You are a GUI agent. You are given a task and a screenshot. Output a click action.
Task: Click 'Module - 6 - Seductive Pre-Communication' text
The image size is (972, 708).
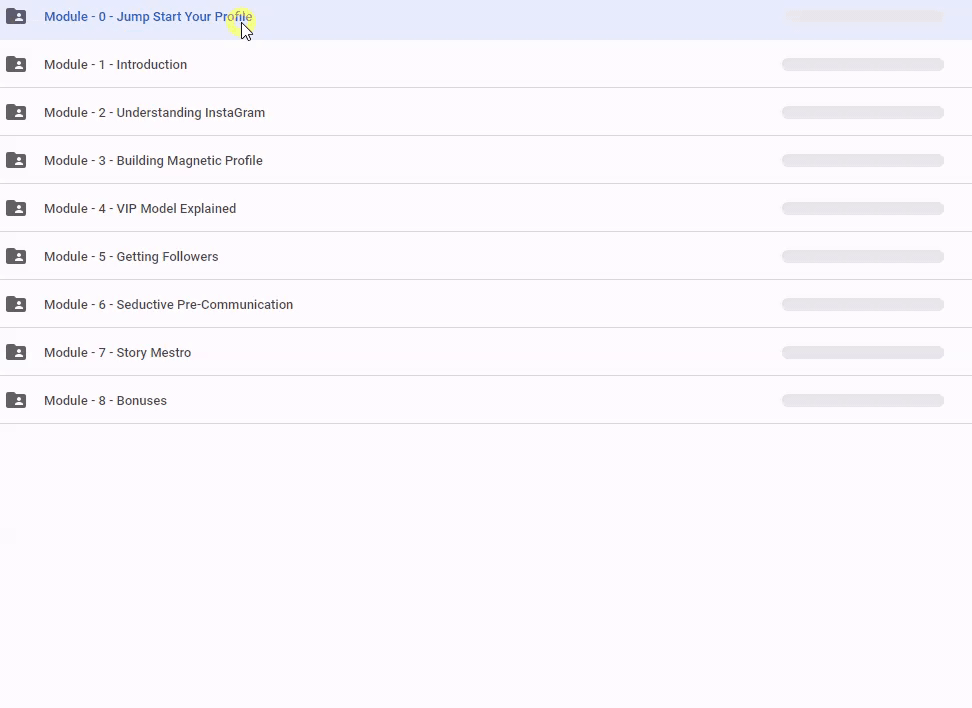tap(168, 305)
